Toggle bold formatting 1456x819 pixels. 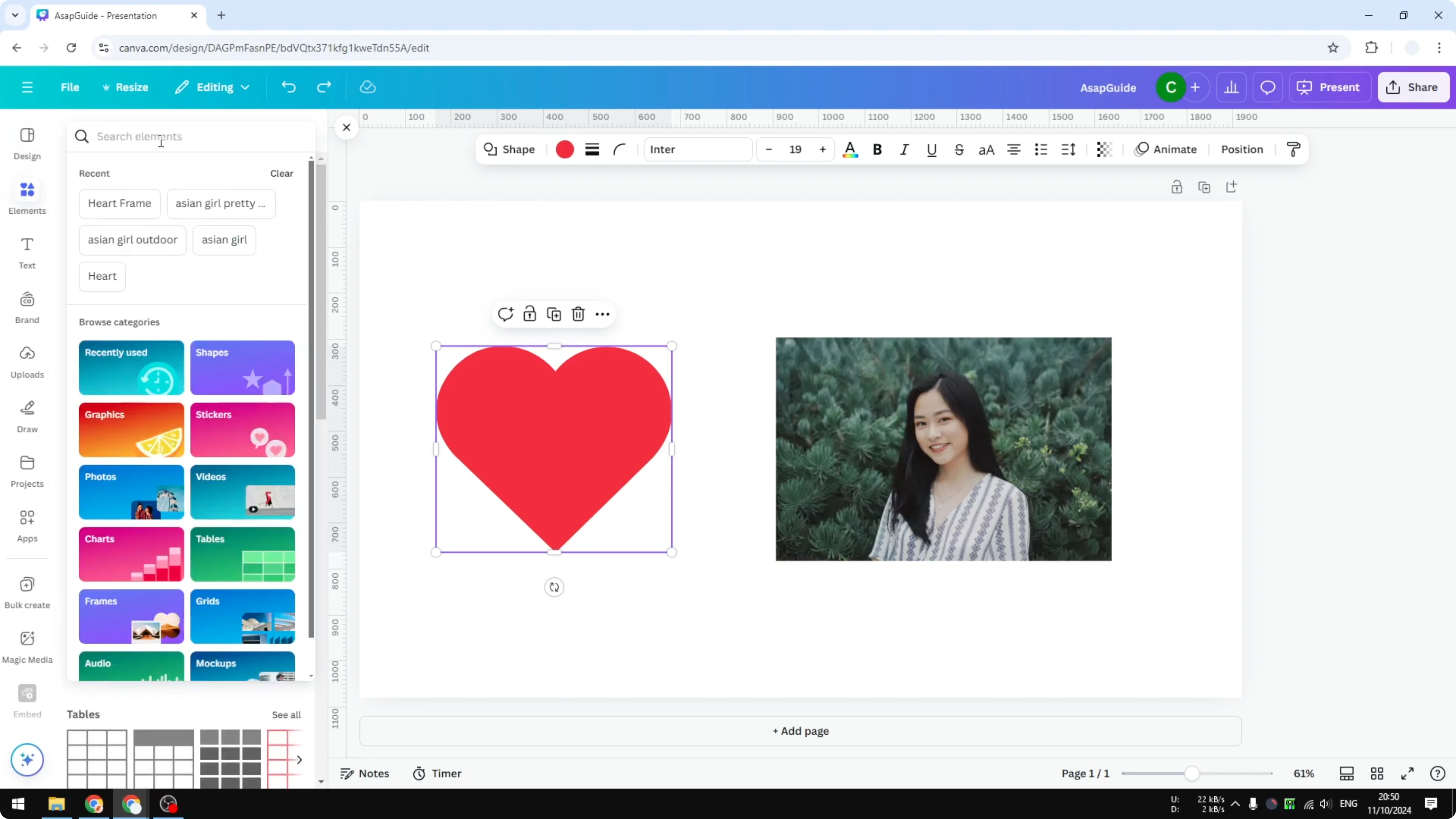click(877, 149)
